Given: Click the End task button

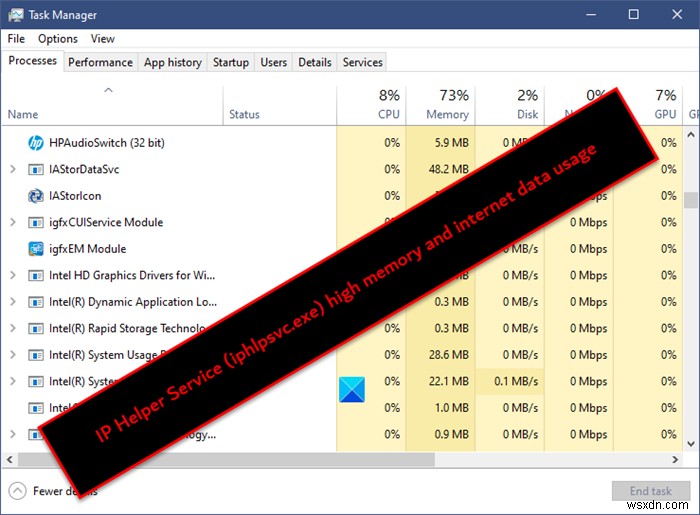Looking at the screenshot, I should coord(650,491).
